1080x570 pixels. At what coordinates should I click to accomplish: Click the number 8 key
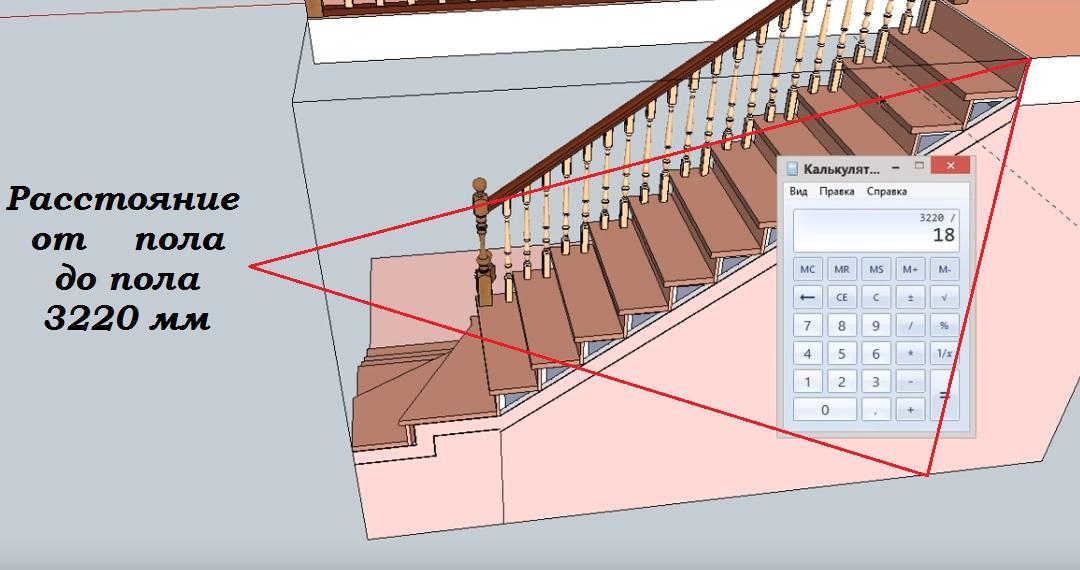(842, 325)
